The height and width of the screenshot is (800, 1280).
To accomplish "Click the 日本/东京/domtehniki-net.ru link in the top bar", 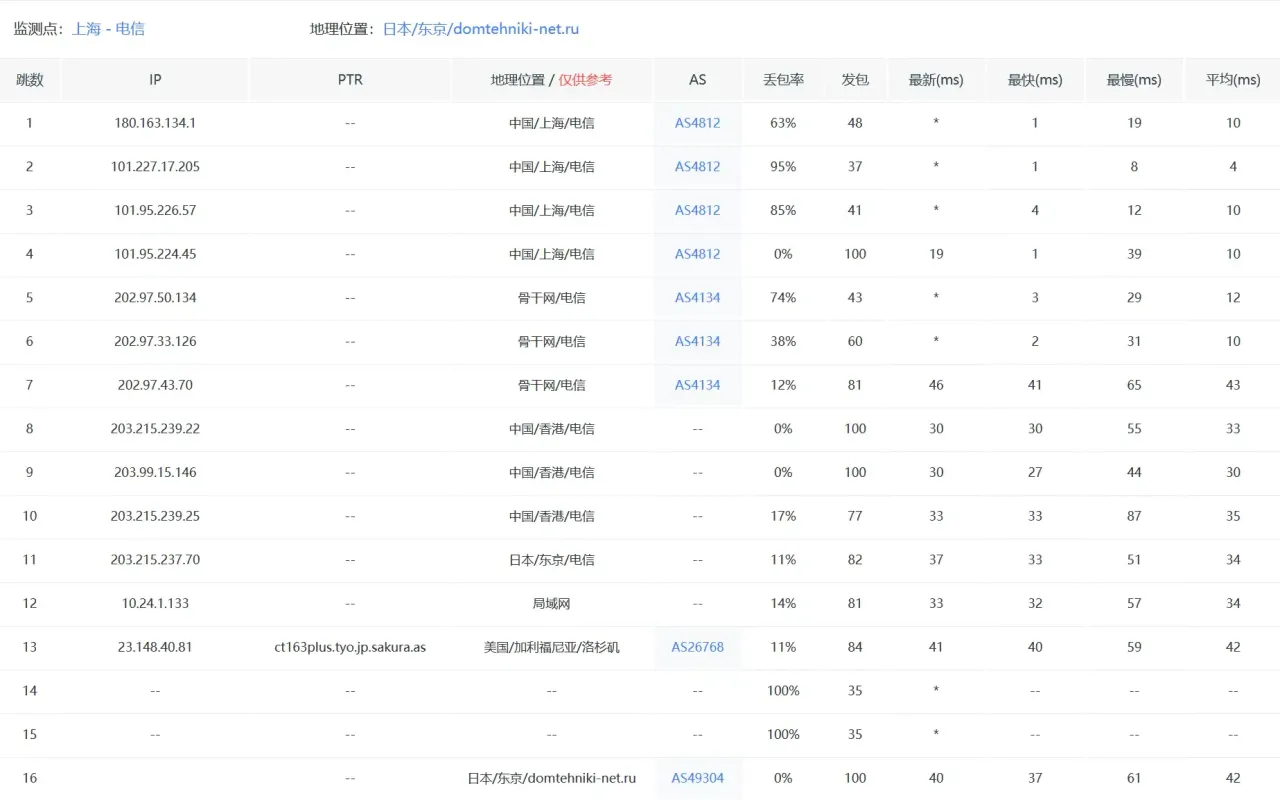I will tap(481, 29).
